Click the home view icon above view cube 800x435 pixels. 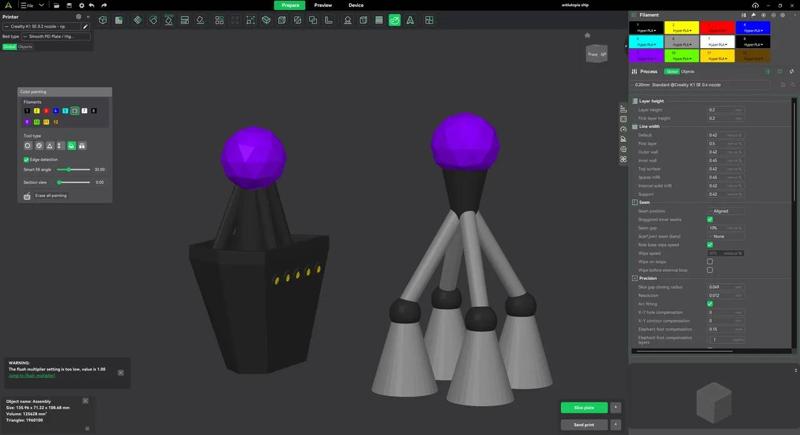pos(587,35)
